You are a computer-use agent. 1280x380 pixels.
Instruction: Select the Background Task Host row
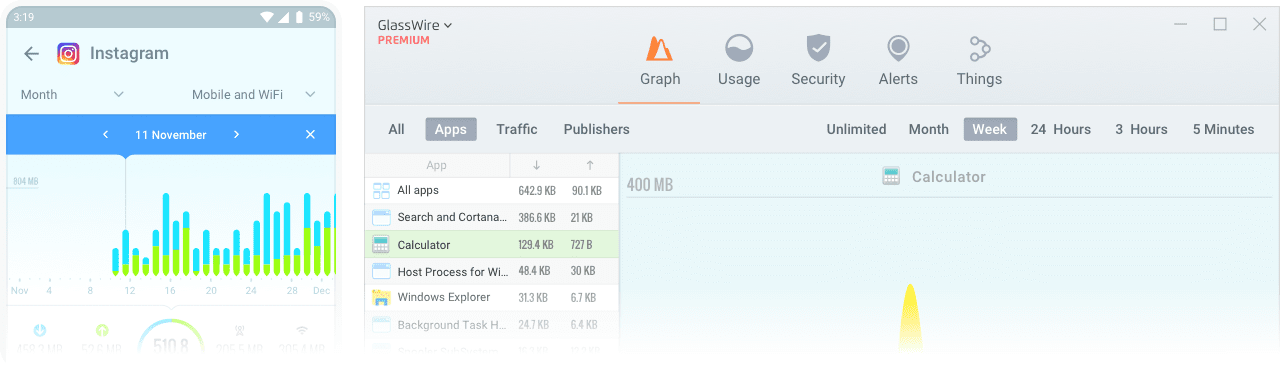click(x=492, y=324)
